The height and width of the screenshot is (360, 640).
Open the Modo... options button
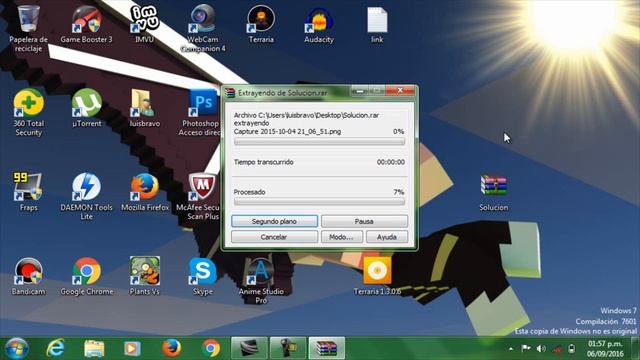point(342,237)
